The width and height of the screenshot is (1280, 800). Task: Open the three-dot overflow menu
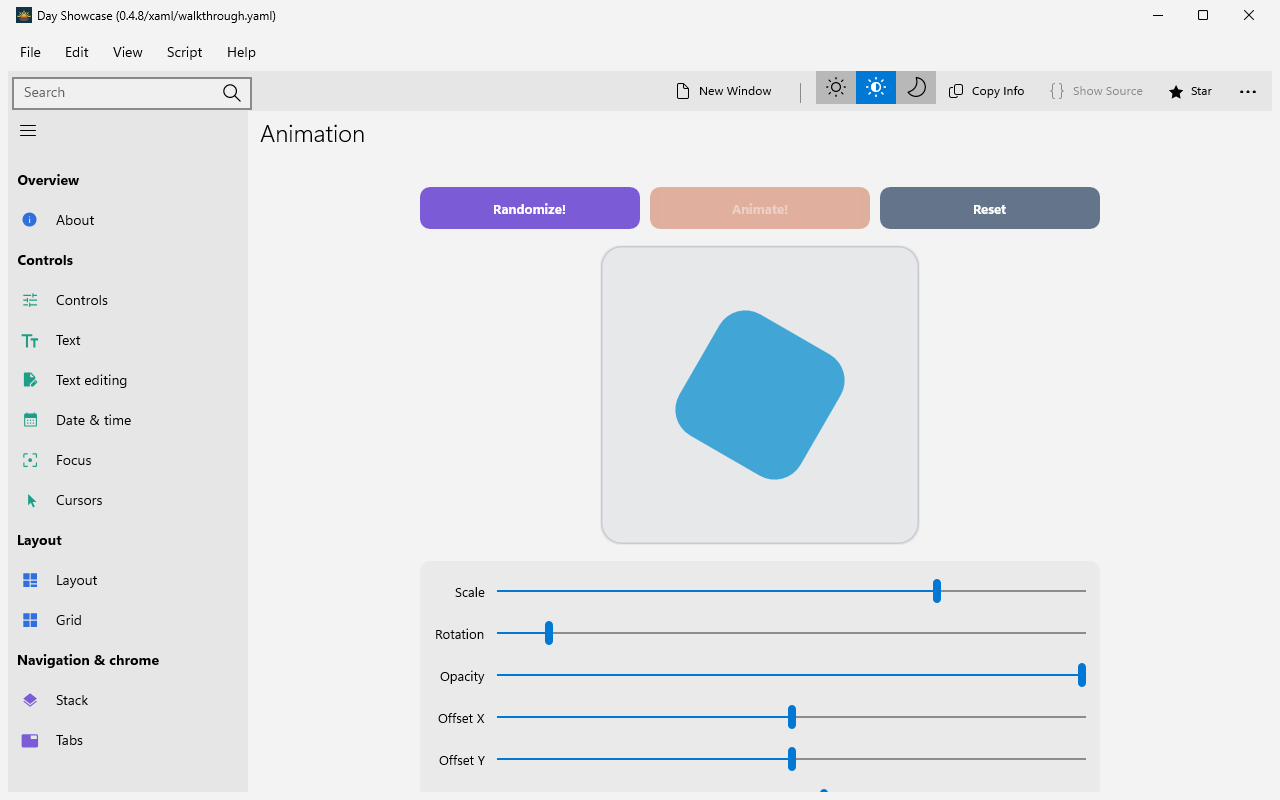1248,92
